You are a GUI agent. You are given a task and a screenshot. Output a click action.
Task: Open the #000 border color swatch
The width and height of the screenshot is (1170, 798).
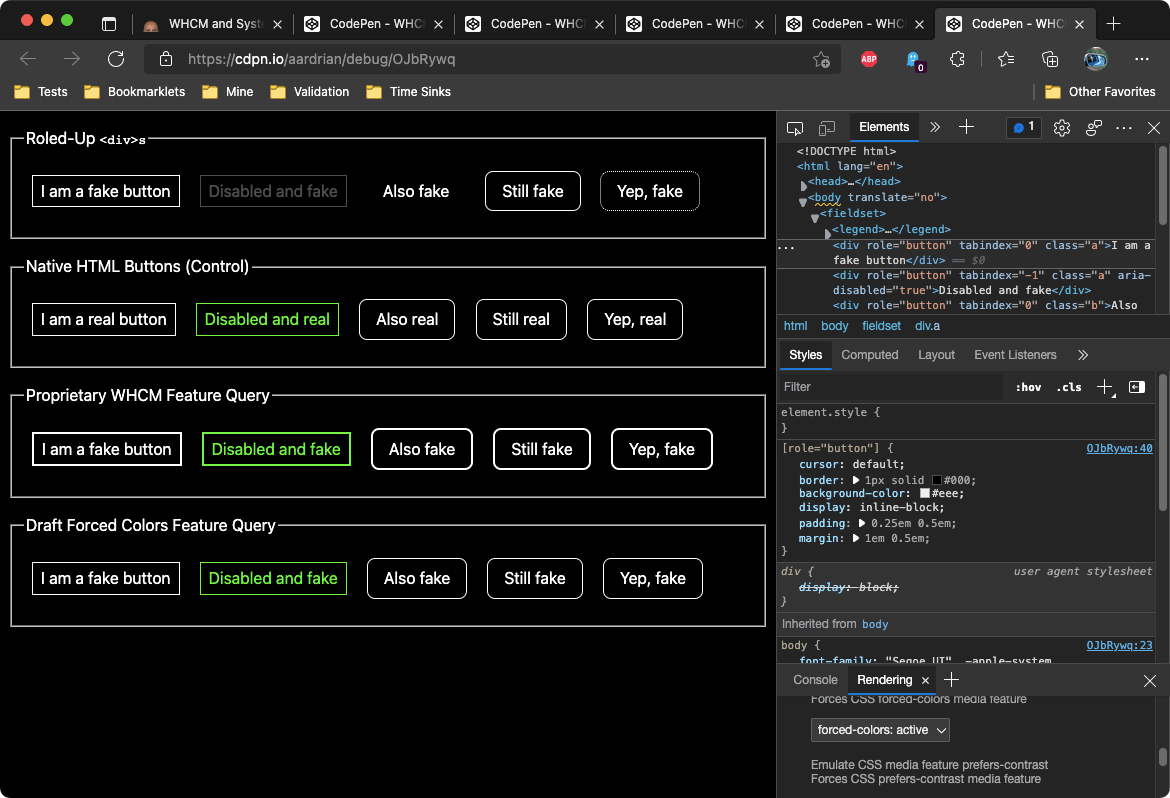point(936,480)
